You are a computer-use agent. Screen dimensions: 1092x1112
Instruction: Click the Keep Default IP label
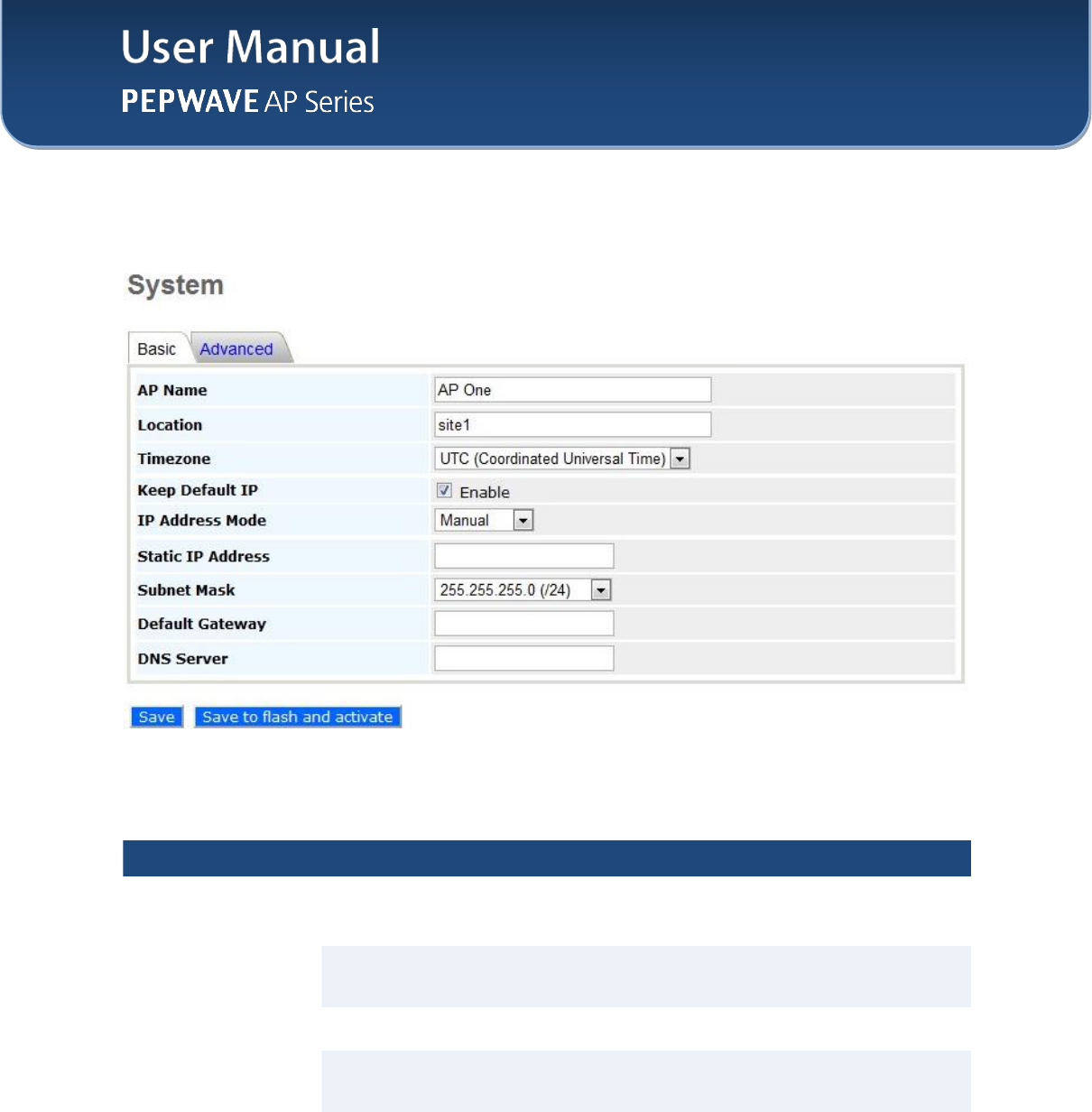point(198,490)
